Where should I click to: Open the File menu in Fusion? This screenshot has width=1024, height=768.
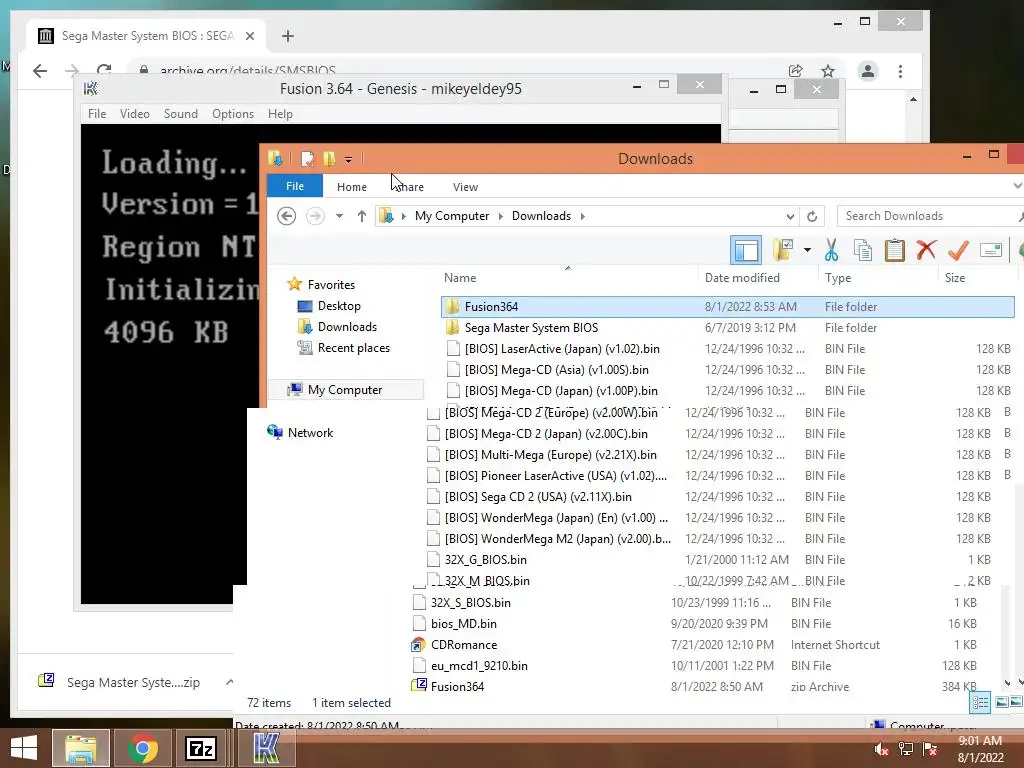pyautogui.click(x=97, y=114)
